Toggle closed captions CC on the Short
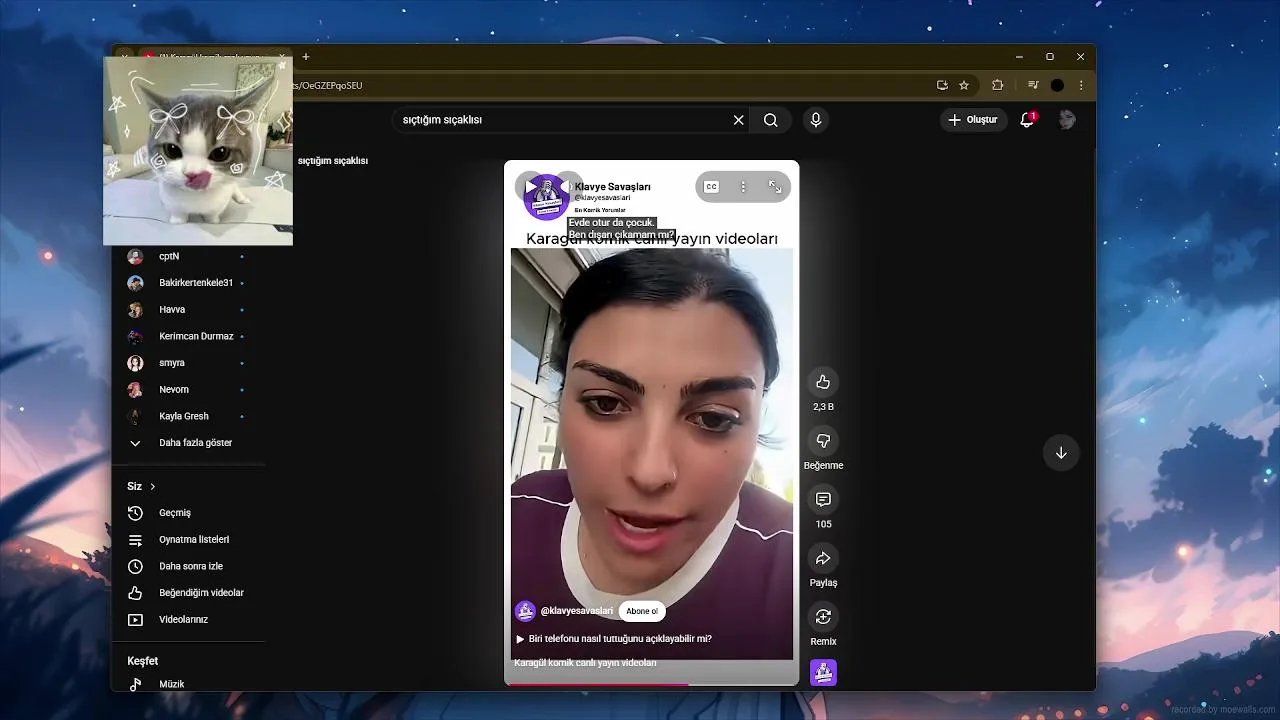Image resolution: width=1280 pixels, height=720 pixels. pyautogui.click(x=711, y=187)
